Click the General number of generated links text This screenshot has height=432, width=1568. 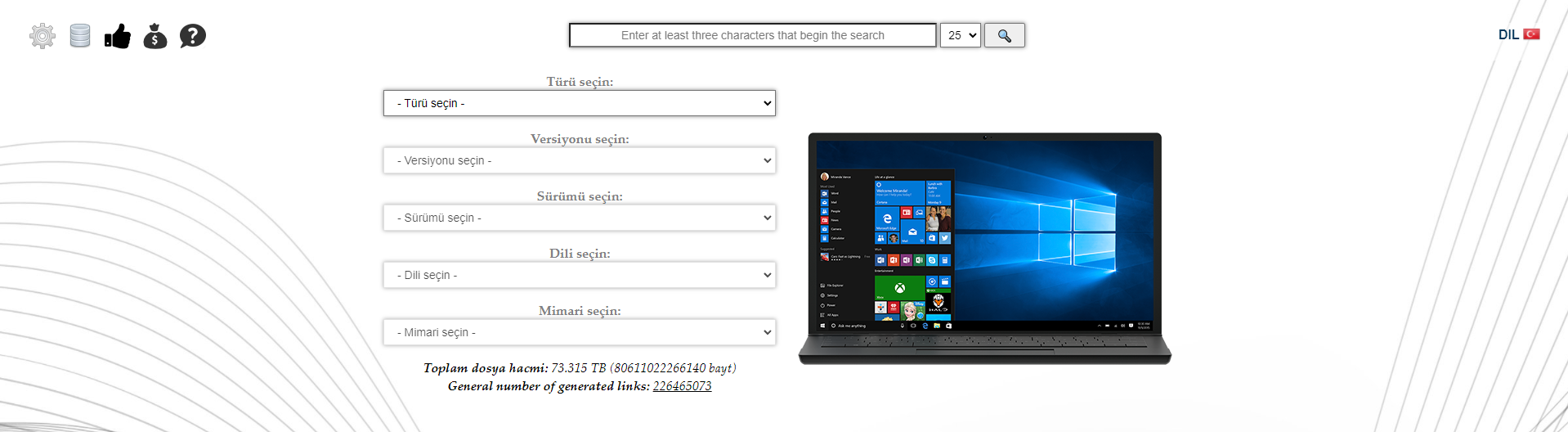pos(549,386)
